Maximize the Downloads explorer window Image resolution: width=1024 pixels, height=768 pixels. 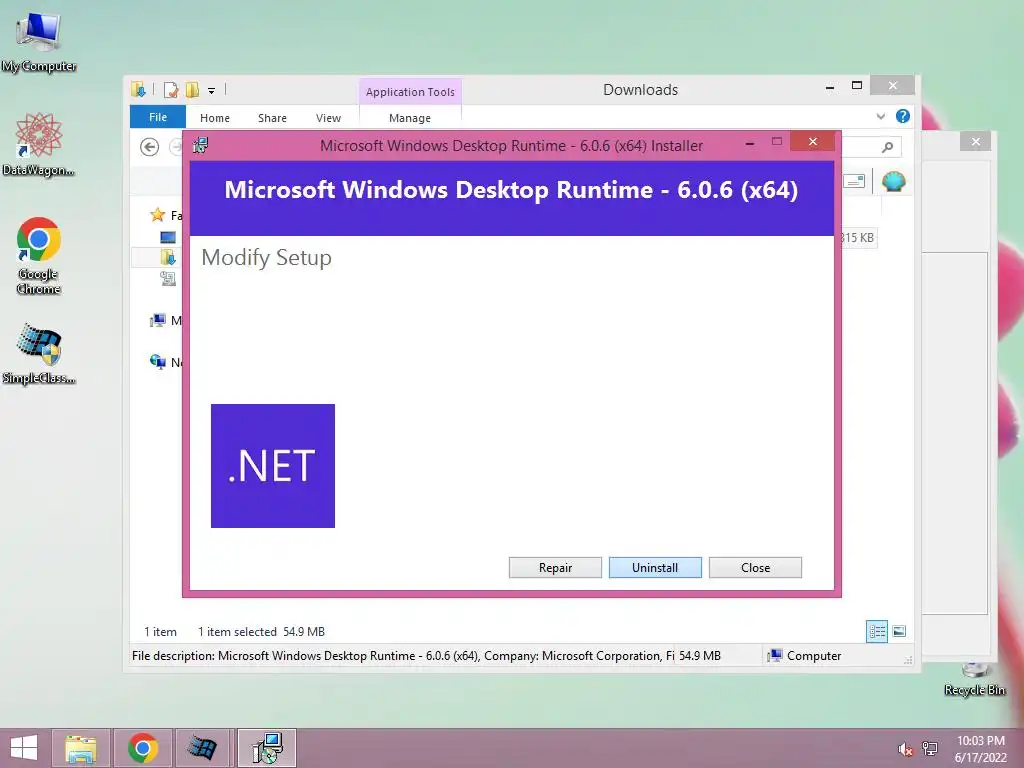point(857,86)
